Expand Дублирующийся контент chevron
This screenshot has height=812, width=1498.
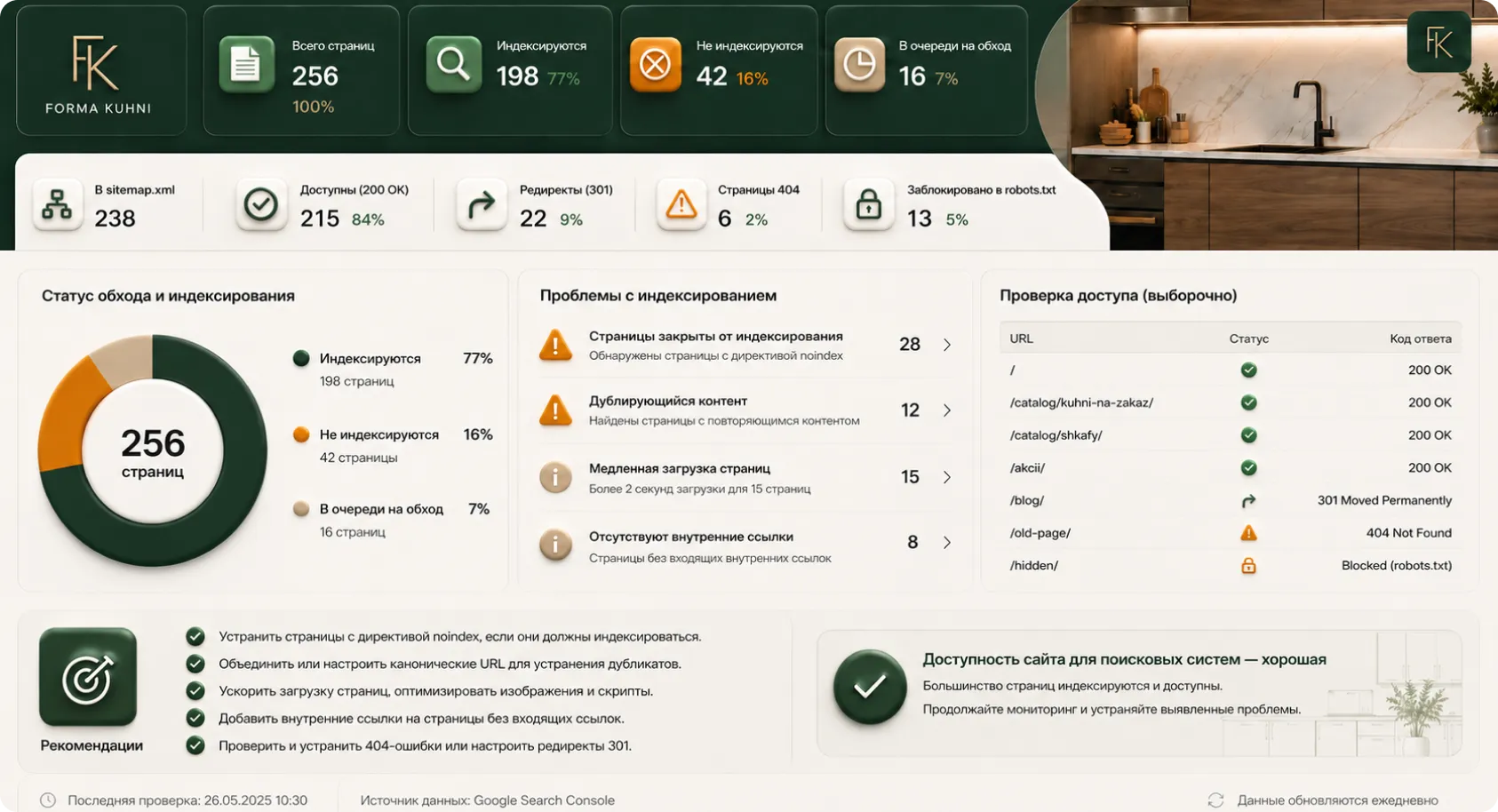tap(947, 410)
